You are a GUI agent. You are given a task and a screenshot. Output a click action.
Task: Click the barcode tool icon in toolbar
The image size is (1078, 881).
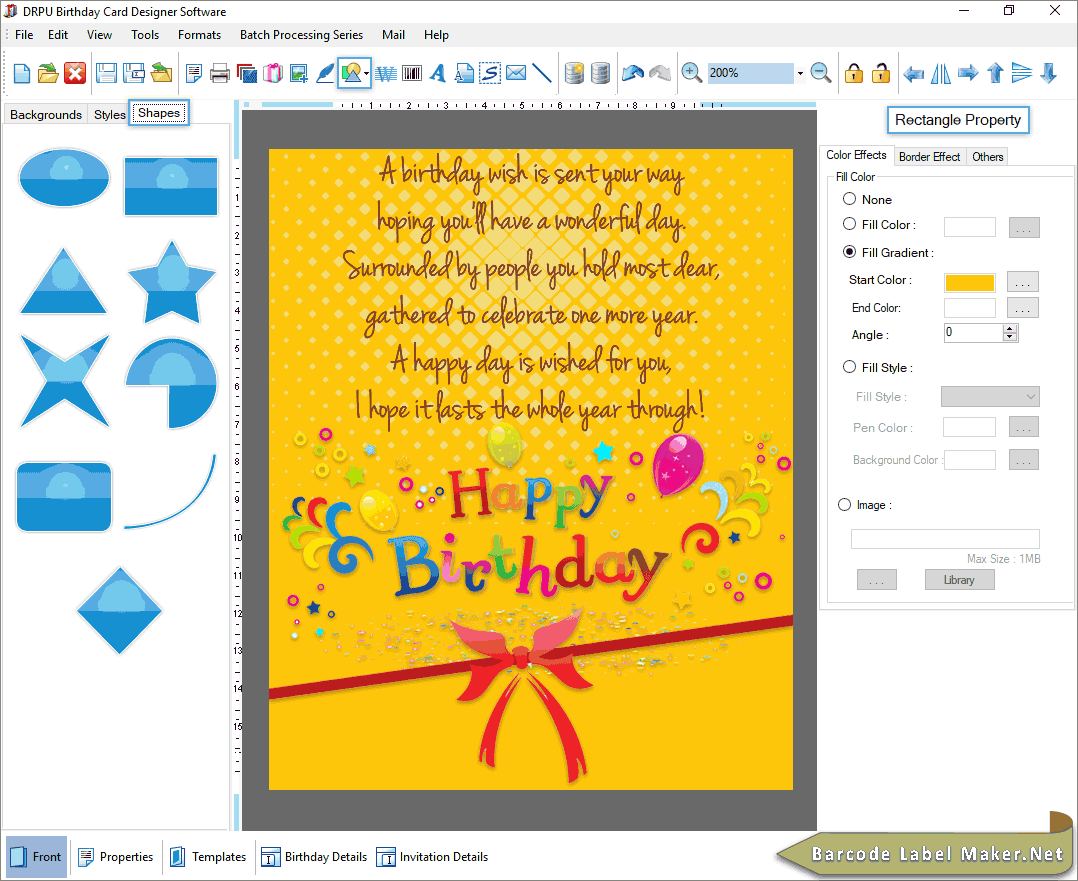(x=411, y=73)
